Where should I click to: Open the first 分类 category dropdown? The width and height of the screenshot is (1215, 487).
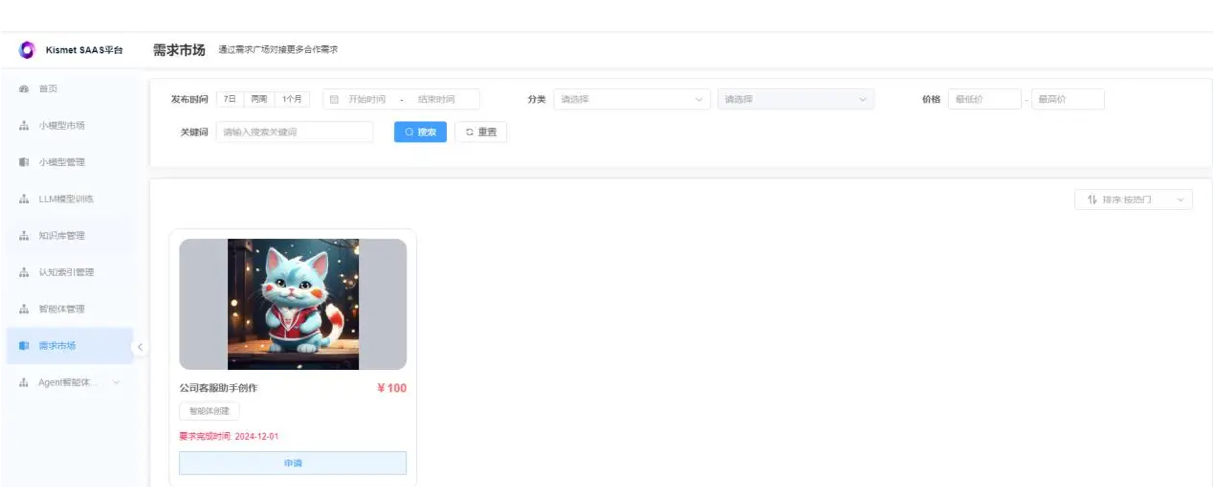(632, 99)
